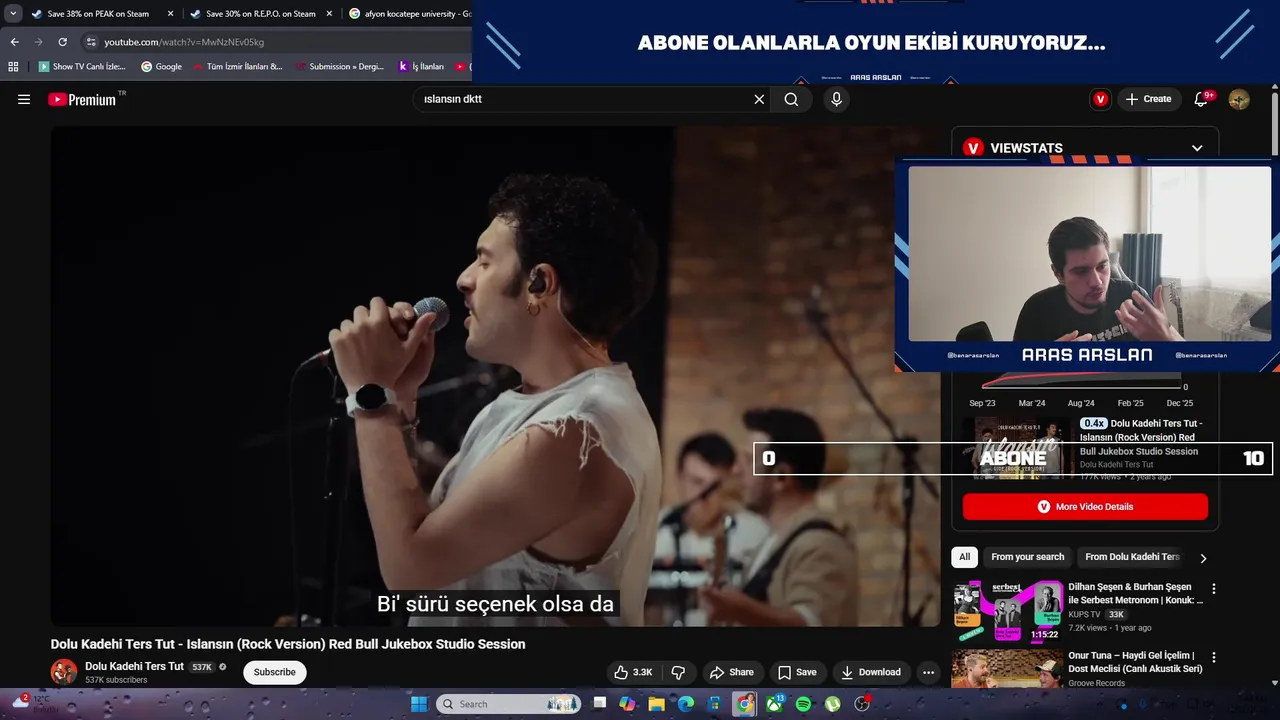Click the address bar URL

[184, 42]
